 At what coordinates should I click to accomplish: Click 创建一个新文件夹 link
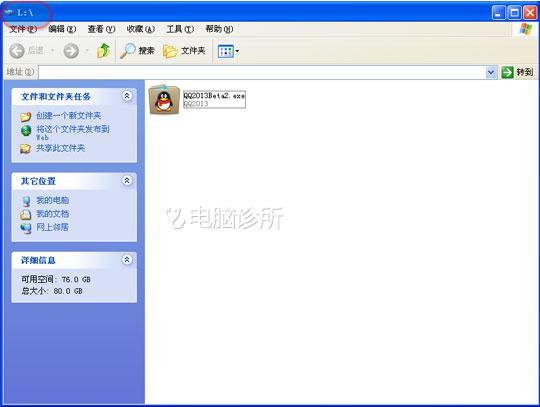point(69,116)
